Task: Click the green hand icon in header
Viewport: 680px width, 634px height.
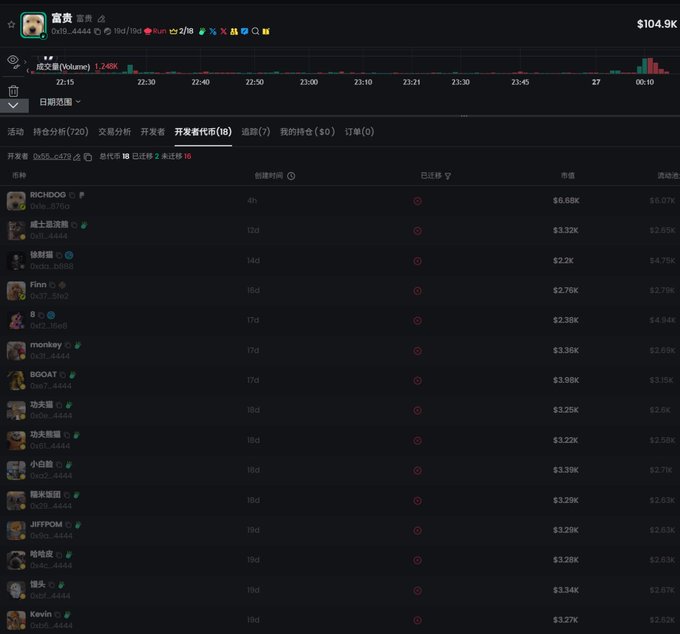Action: click(202, 31)
